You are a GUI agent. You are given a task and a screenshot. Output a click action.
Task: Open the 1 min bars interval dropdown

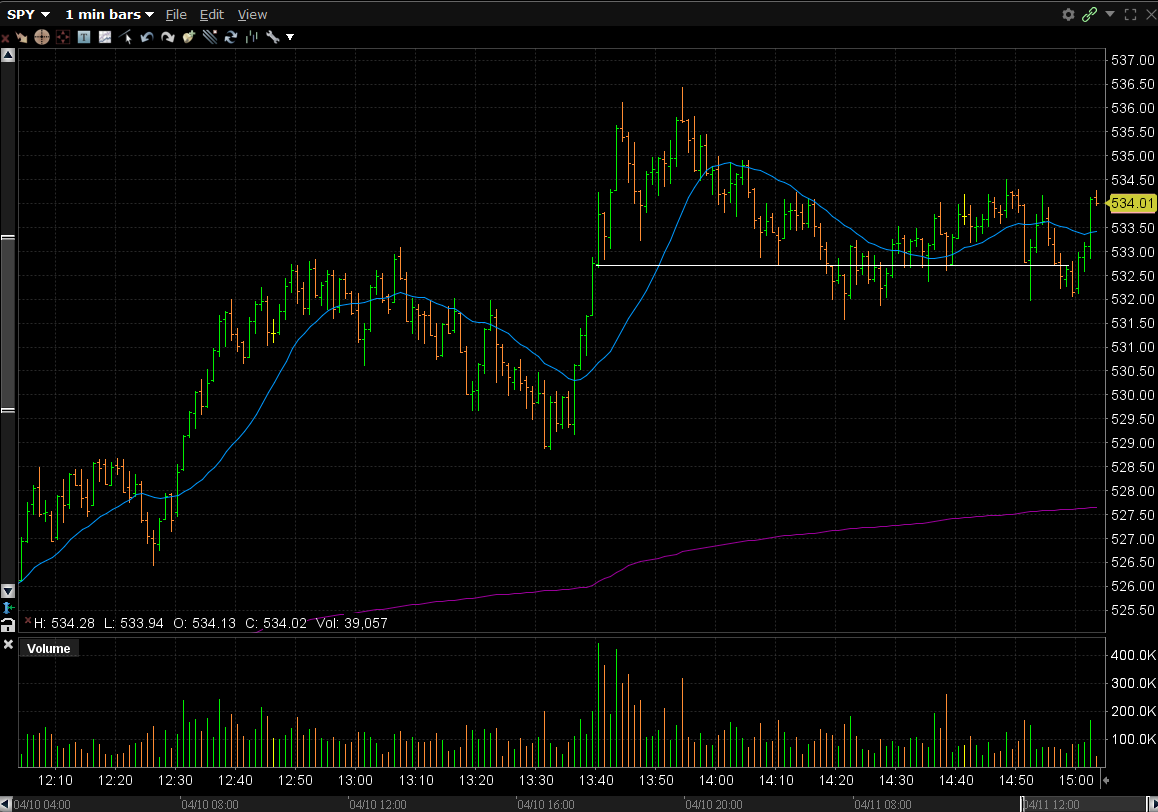click(109, 14)
